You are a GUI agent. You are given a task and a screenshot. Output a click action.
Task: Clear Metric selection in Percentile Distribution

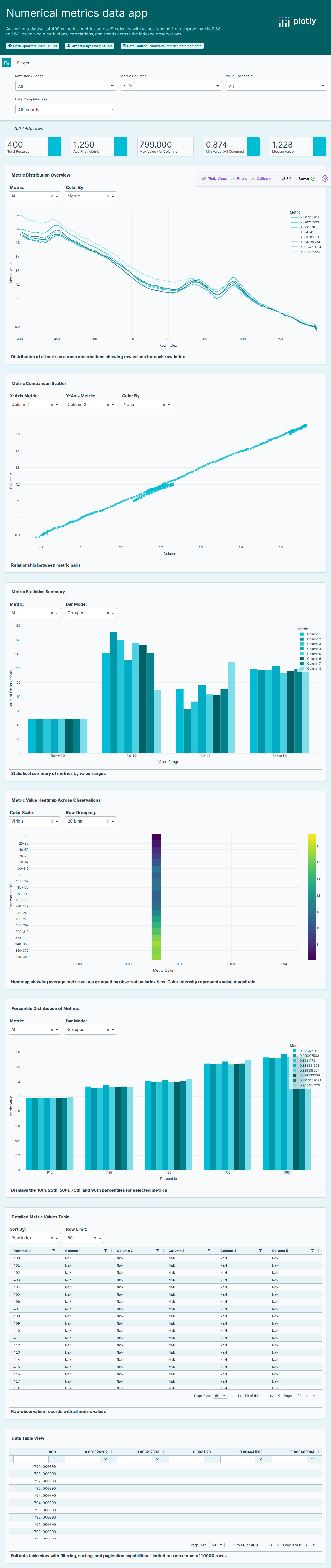(x=52, y=1030)
